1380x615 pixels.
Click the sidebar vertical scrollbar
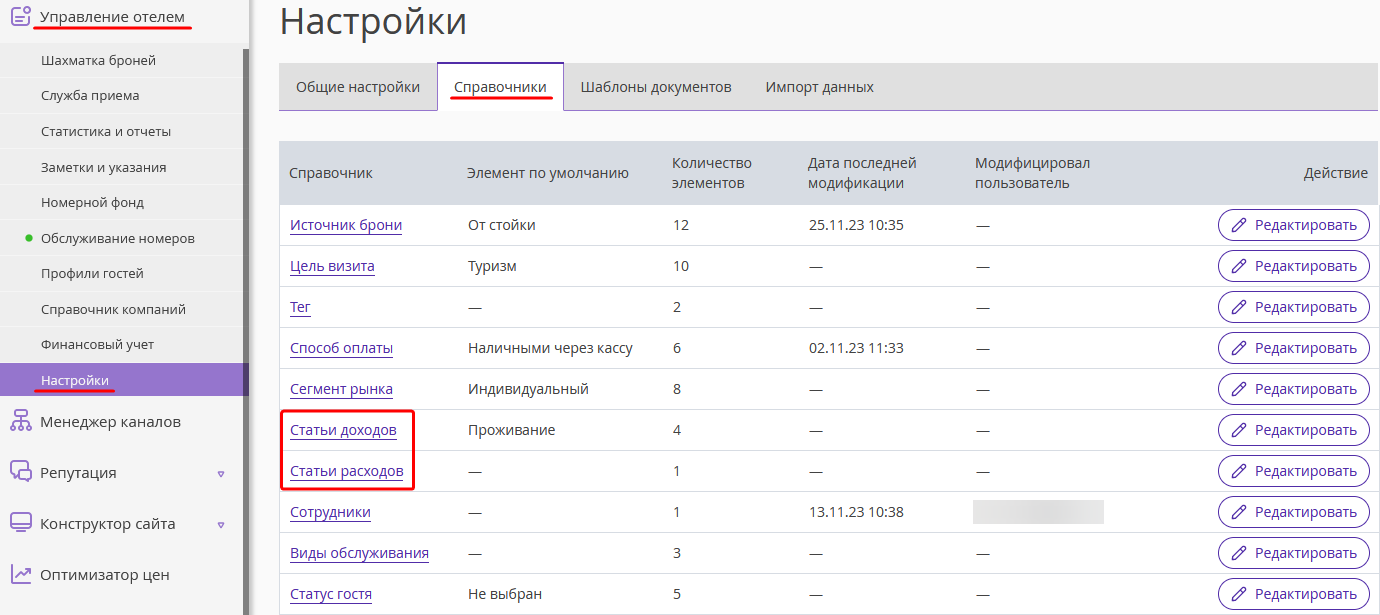(246, 330)
